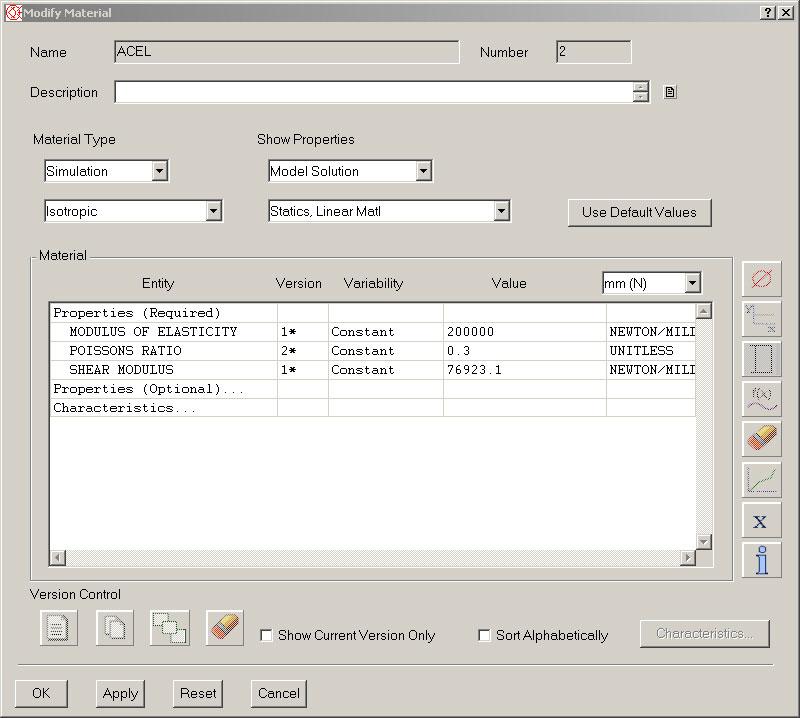Click the Value column header
The height and width of the screenshot is (718, 800).
pyautogui.click(x=509, y=283)
